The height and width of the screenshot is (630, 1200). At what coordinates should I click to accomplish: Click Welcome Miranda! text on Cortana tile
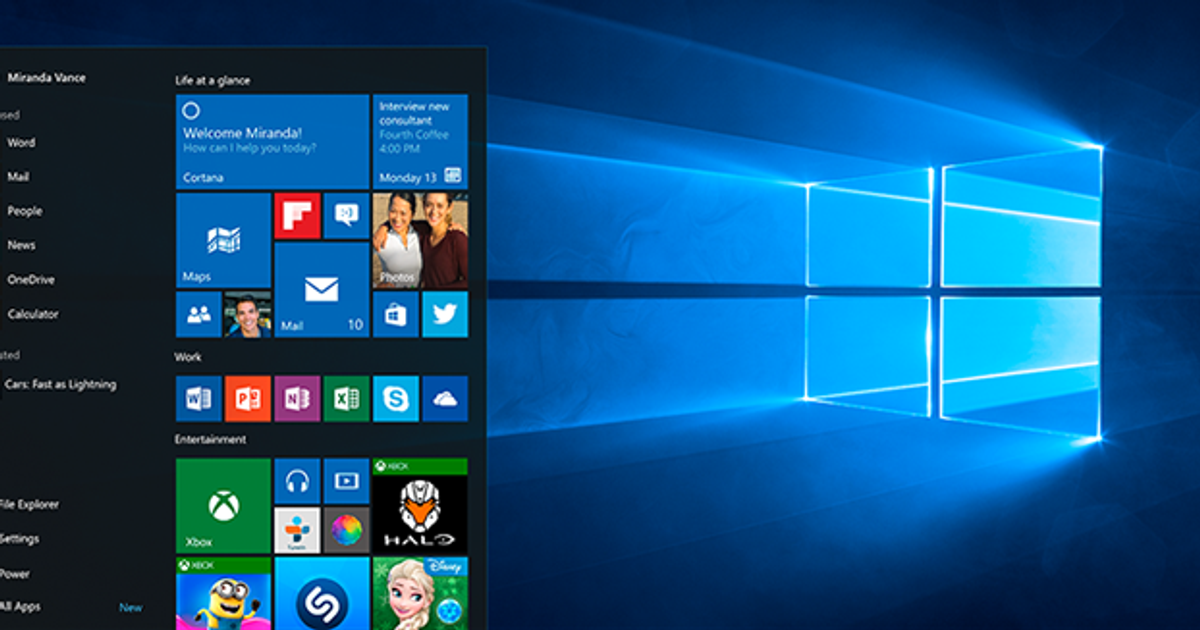242,132
